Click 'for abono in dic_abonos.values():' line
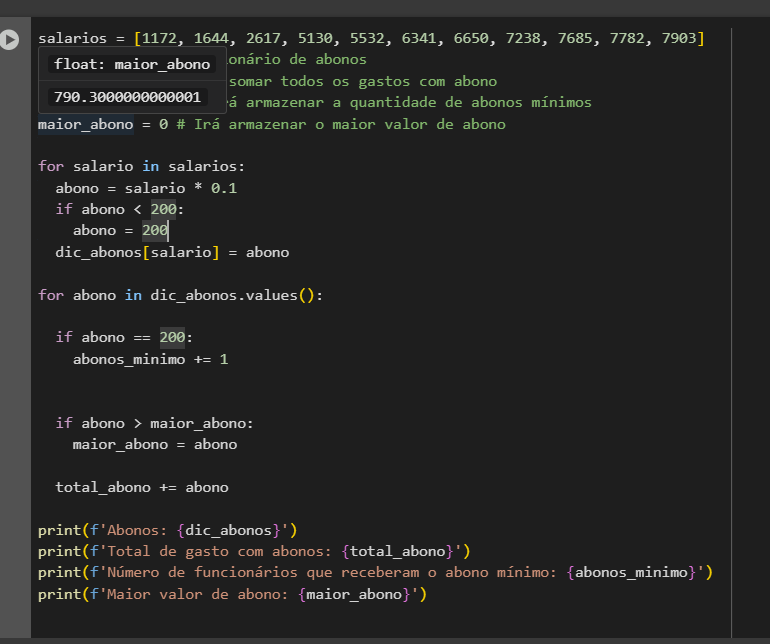Screen dimensions: 770x644 pos(180,295)
